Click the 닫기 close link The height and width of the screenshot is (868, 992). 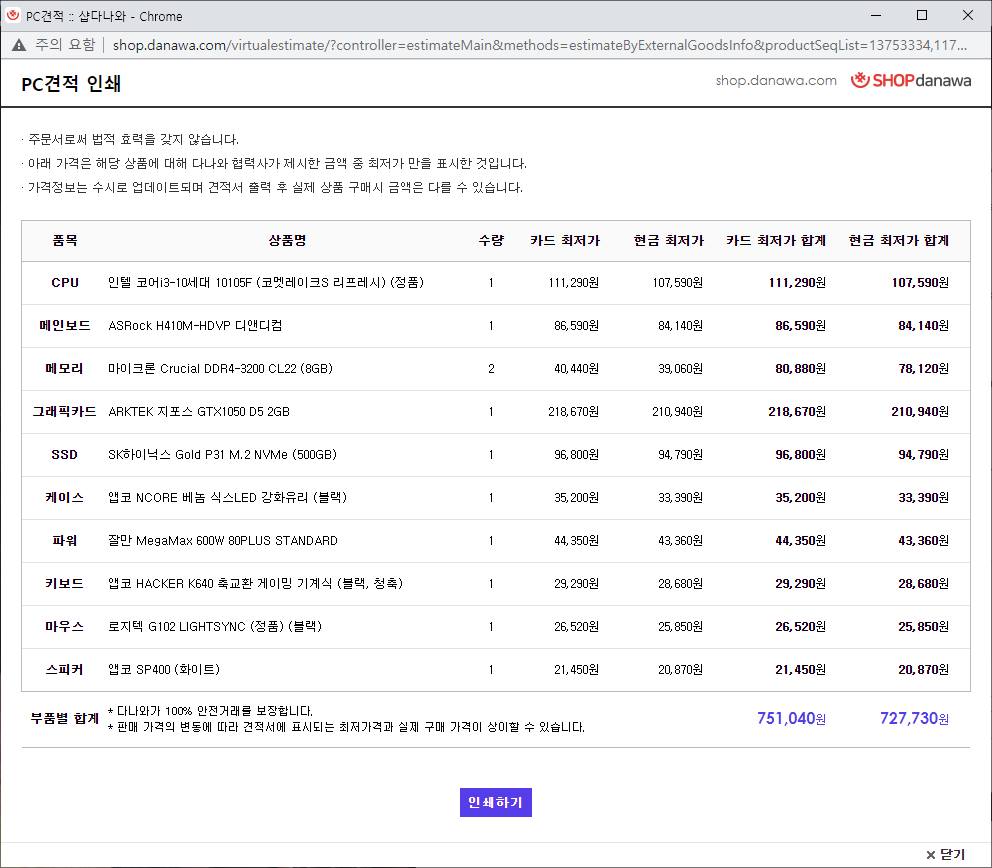pyautogui.click(x=946, y=854)
